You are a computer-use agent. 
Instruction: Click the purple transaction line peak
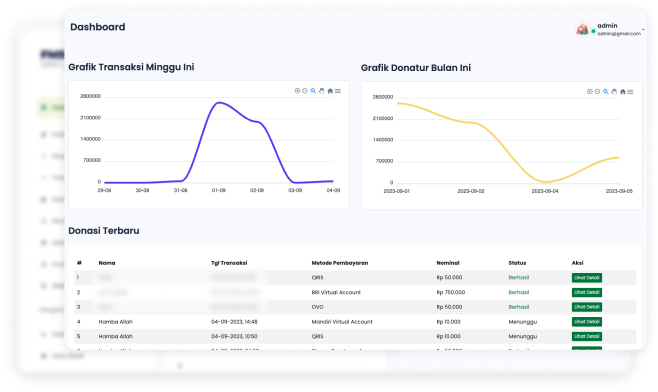pos(219,102)
